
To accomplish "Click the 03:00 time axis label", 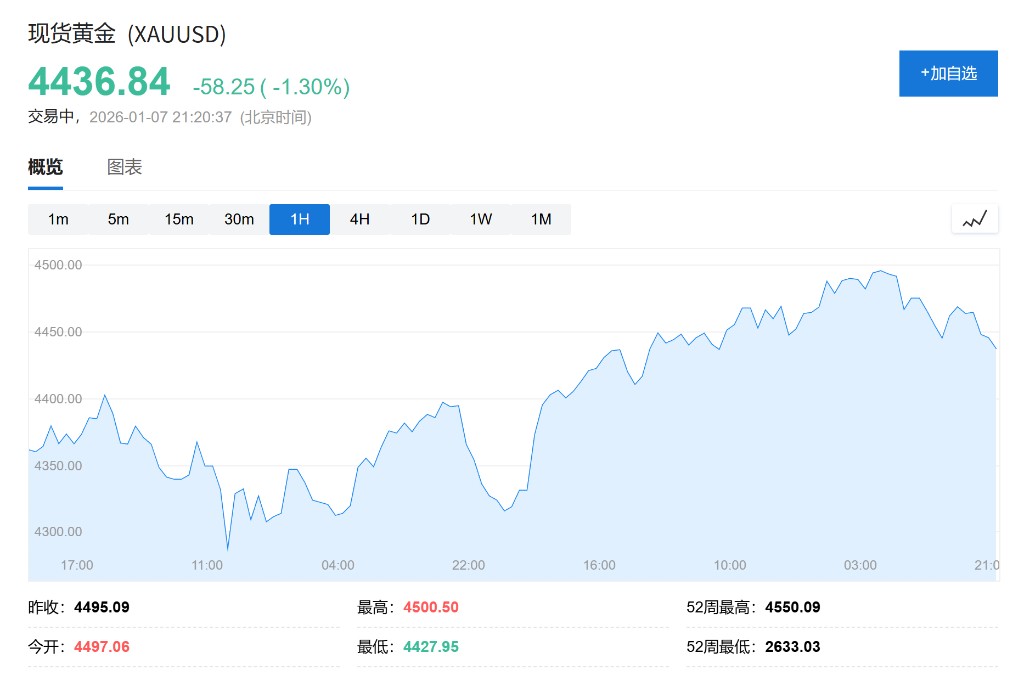I will (x=860, y=565).
